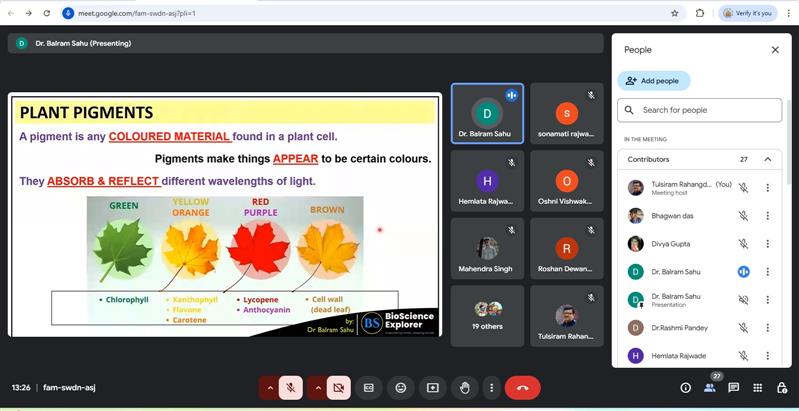Click the presentation audio muted icon
Image resolution: width=799 pixels, height=411 pixels.
(743, 299)
